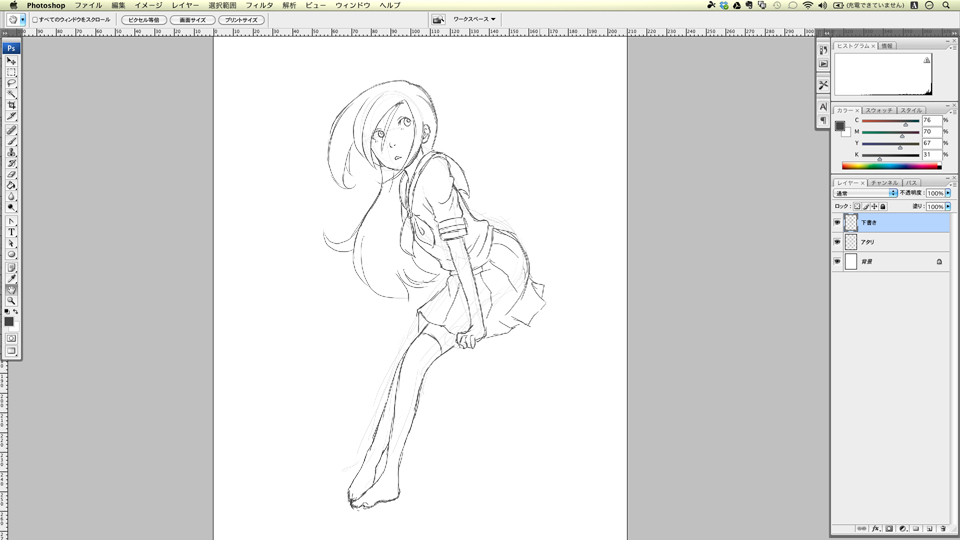Open the Hand tool preset picker
The image size is (960, 540).
point(23,20)
